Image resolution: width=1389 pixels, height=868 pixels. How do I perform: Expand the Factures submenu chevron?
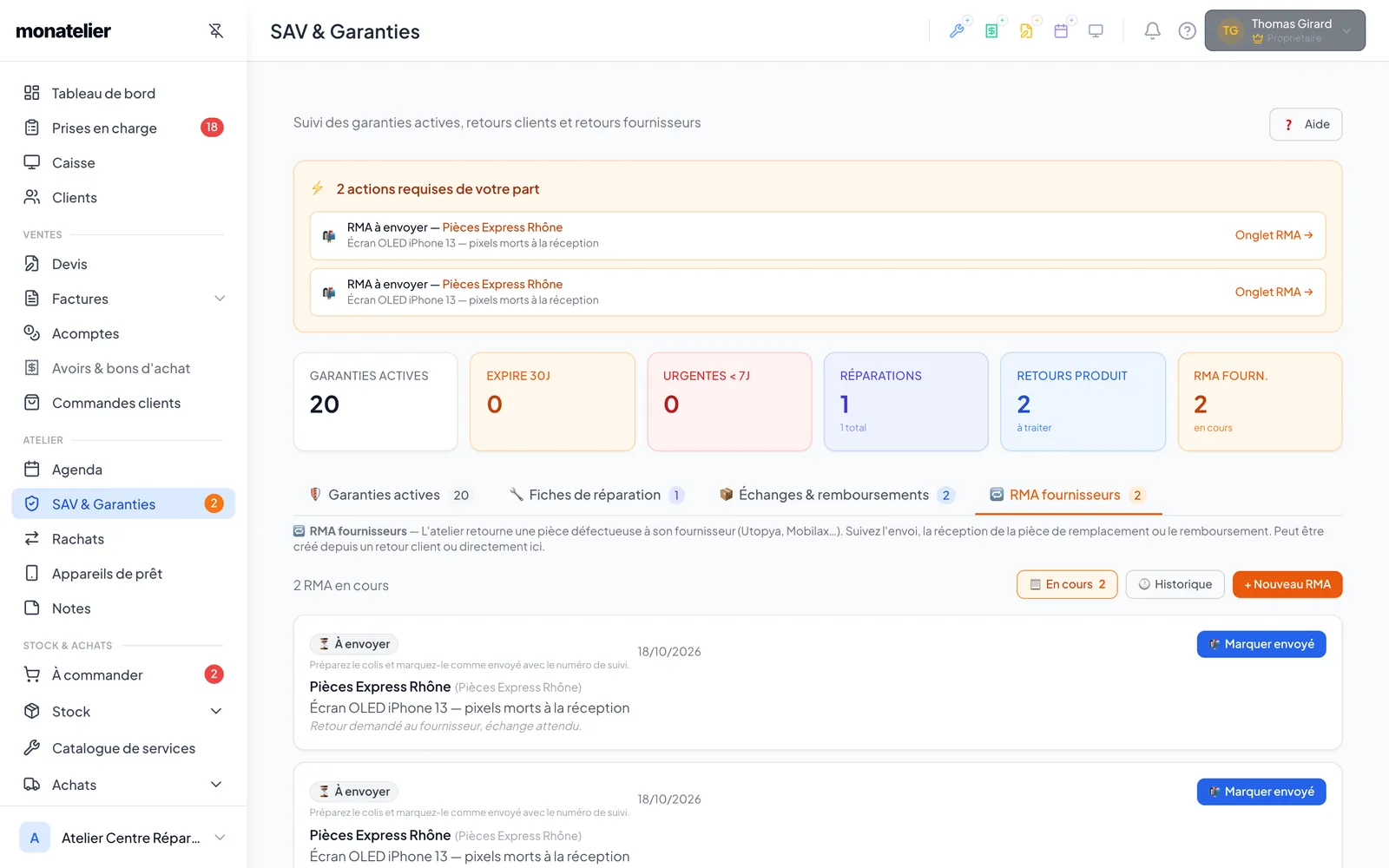point(220,299)
